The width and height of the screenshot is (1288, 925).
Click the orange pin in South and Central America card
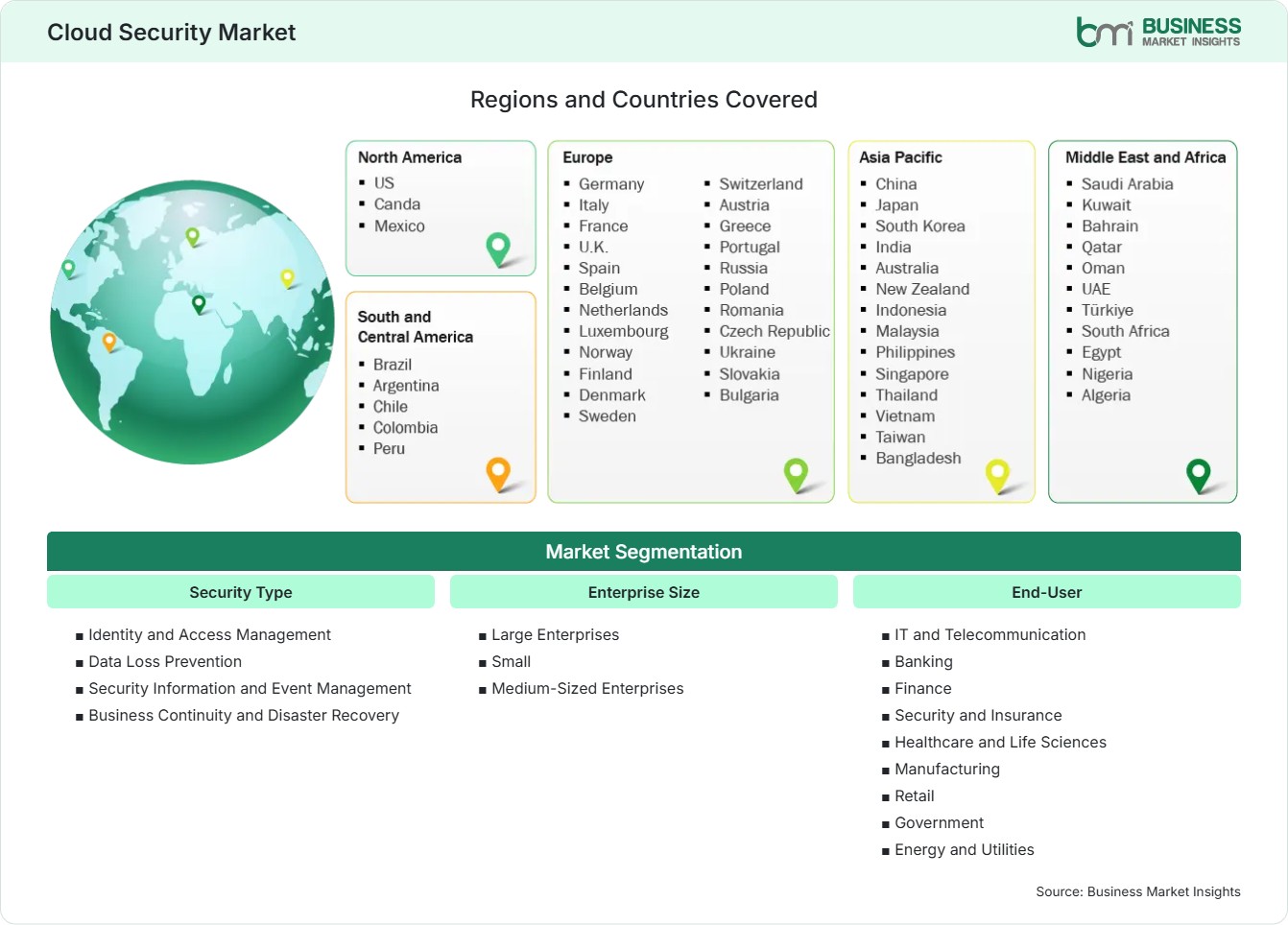(x=498, y=474)
